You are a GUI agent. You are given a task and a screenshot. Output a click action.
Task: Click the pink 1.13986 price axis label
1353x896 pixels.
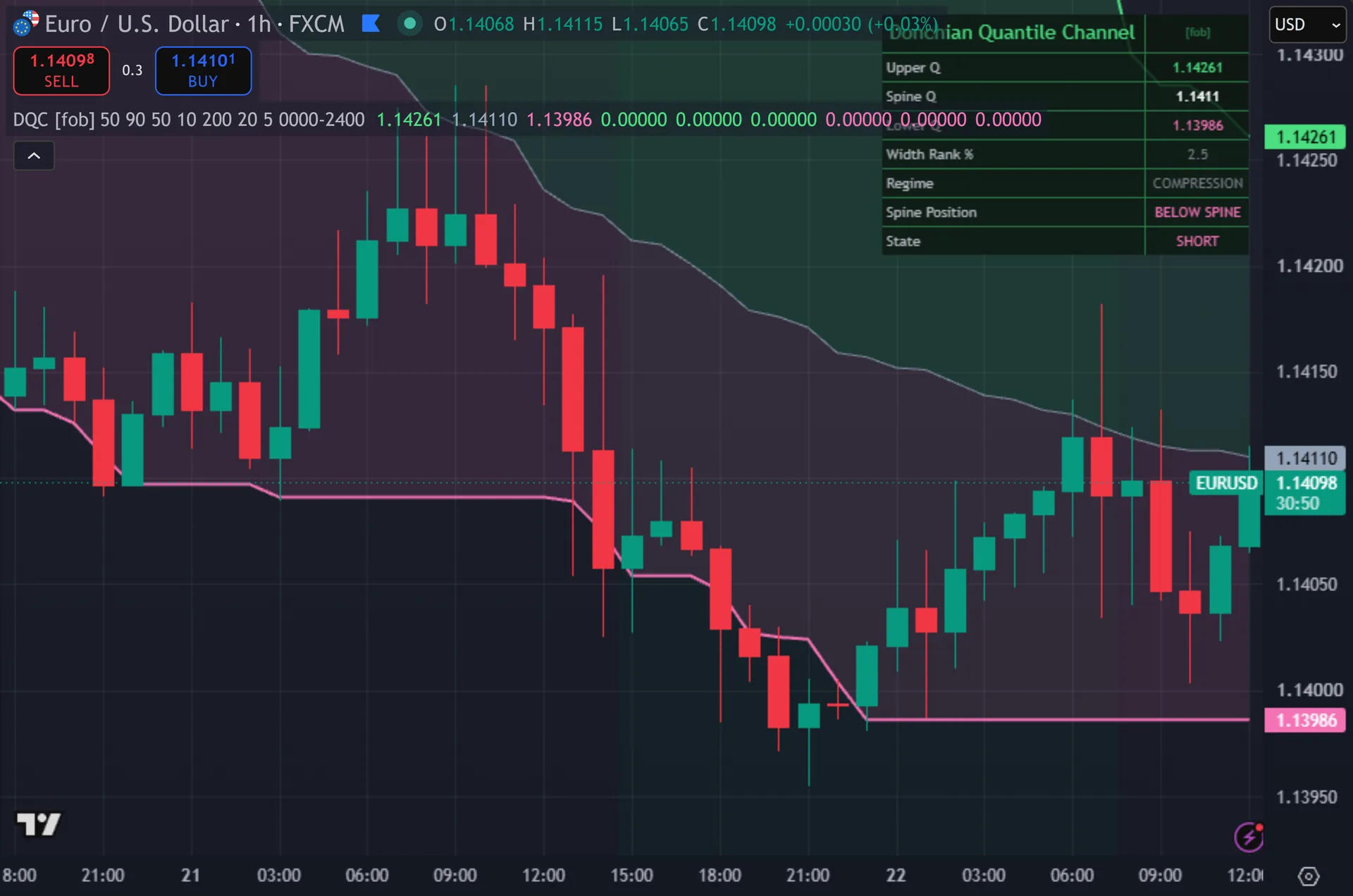click(x=1305, y=721)
